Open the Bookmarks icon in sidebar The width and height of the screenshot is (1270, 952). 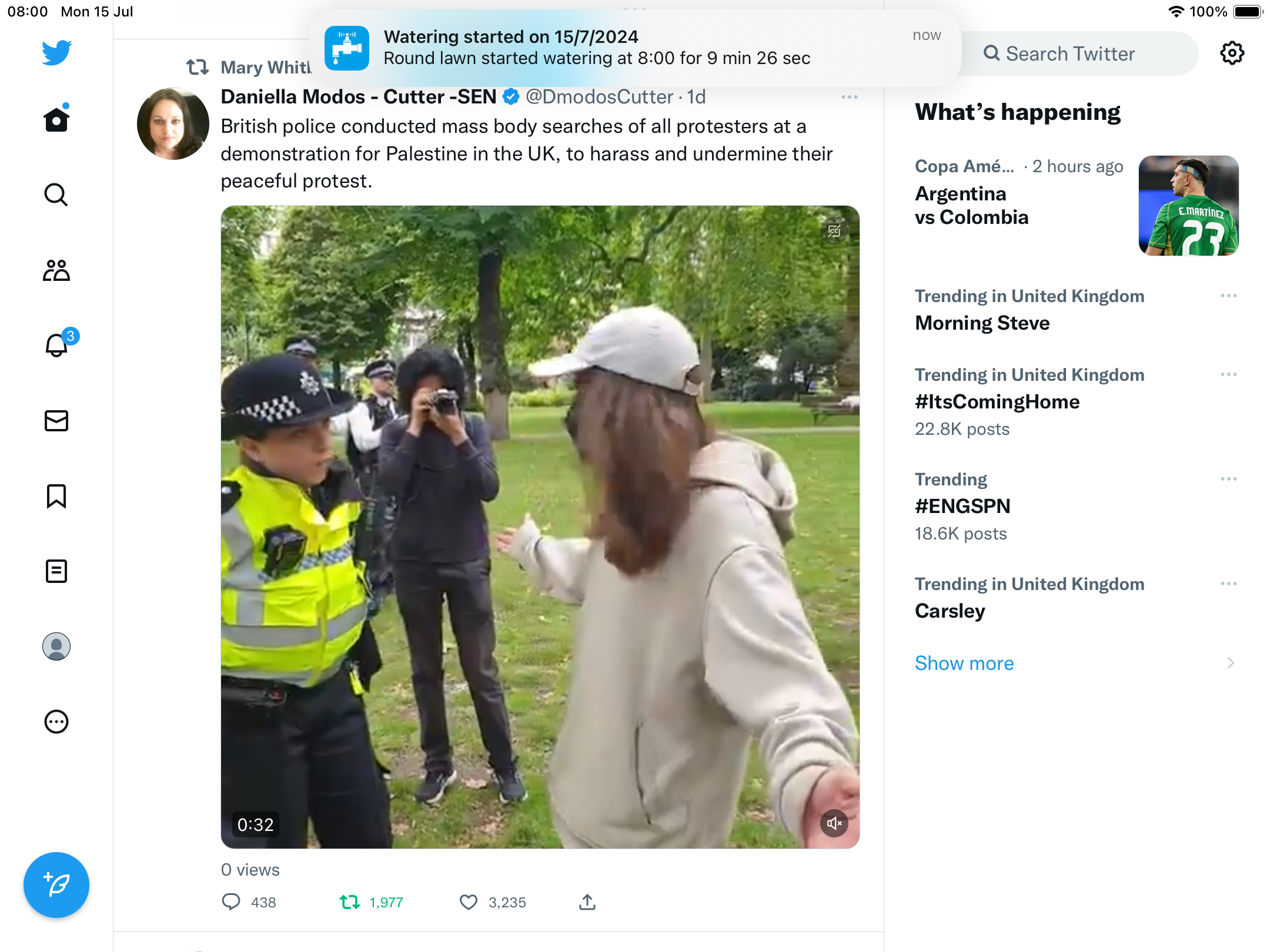coord(56,496)
